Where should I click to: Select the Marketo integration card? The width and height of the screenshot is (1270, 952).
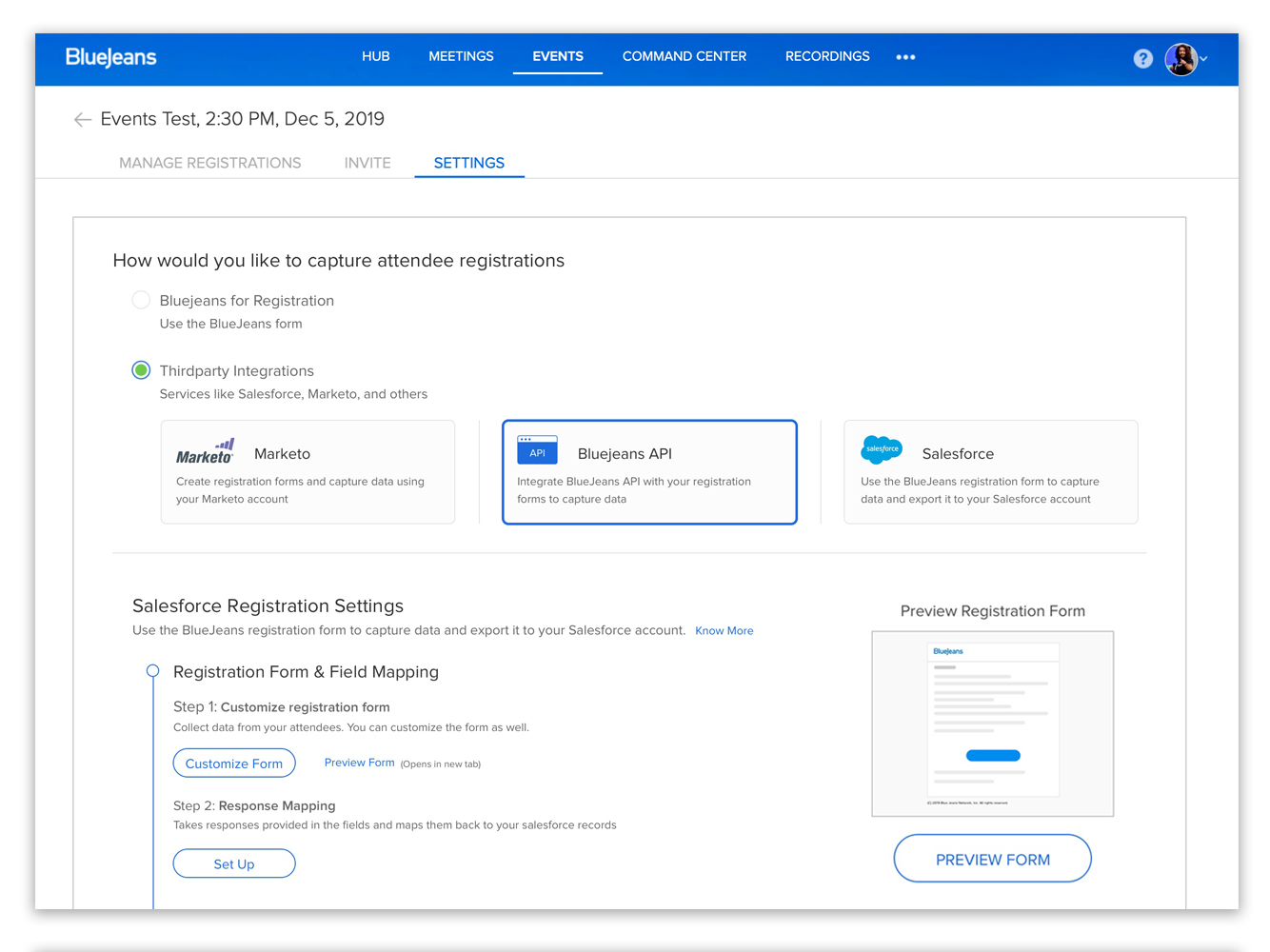click(308, 471)
